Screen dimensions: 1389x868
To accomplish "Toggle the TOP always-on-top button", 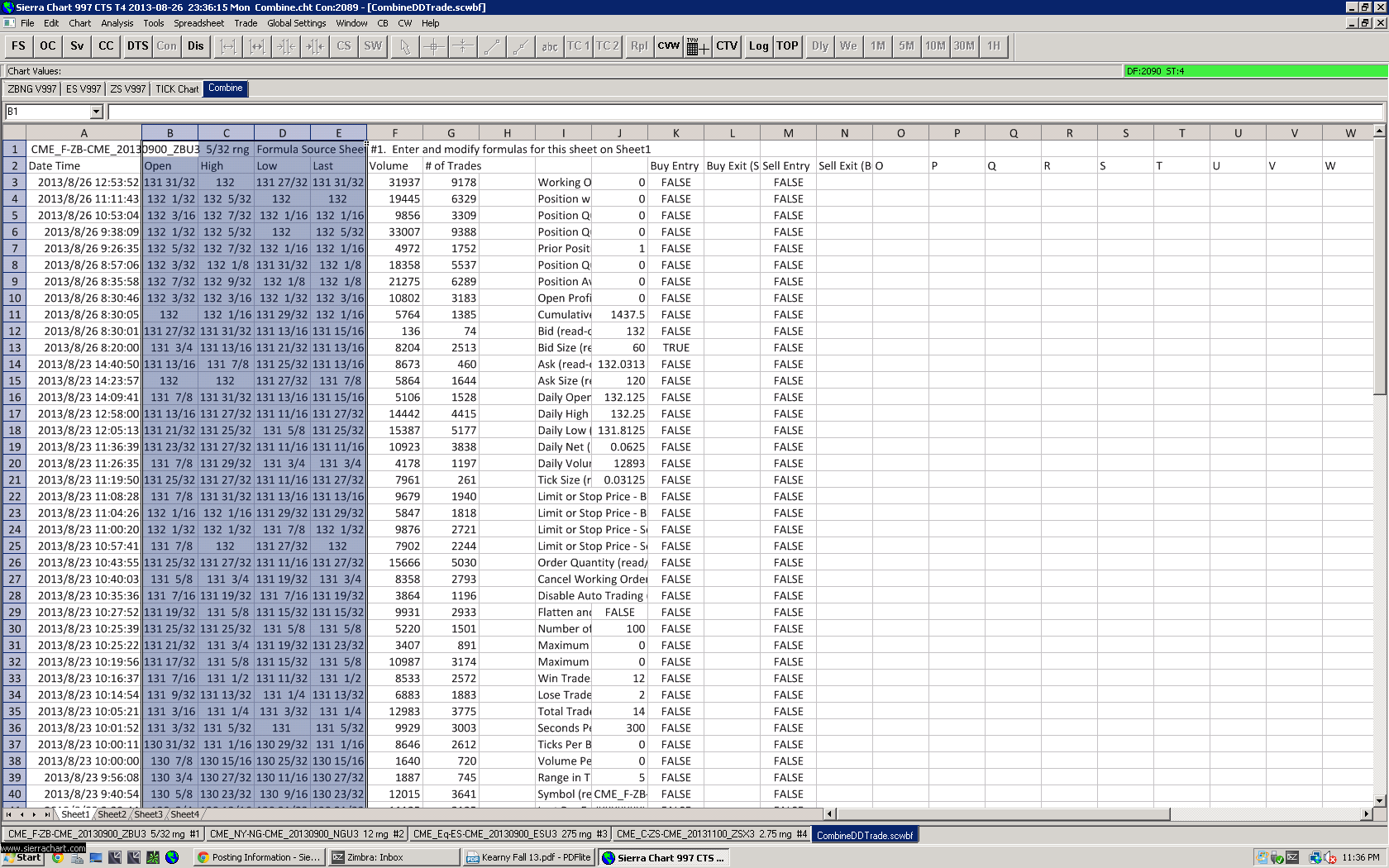I will [x=787, y=46].
